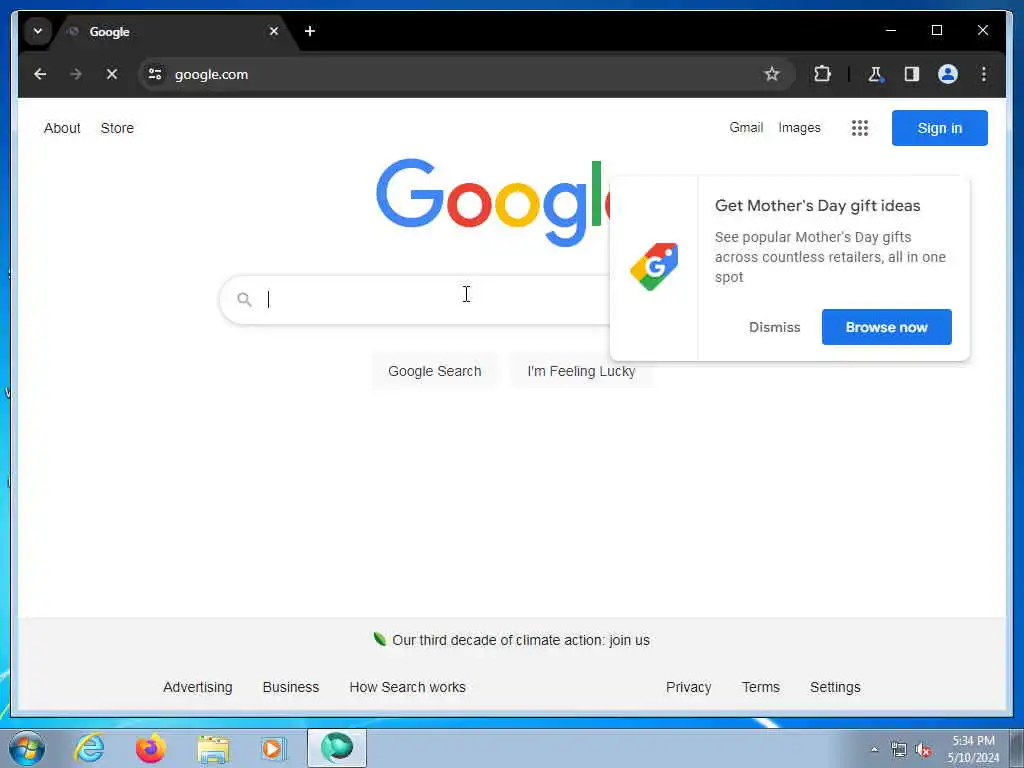The width and height of the screenshot is (1024, 768).
Task: Open Windows Explorer from taskbar
Action: point(213,748)
